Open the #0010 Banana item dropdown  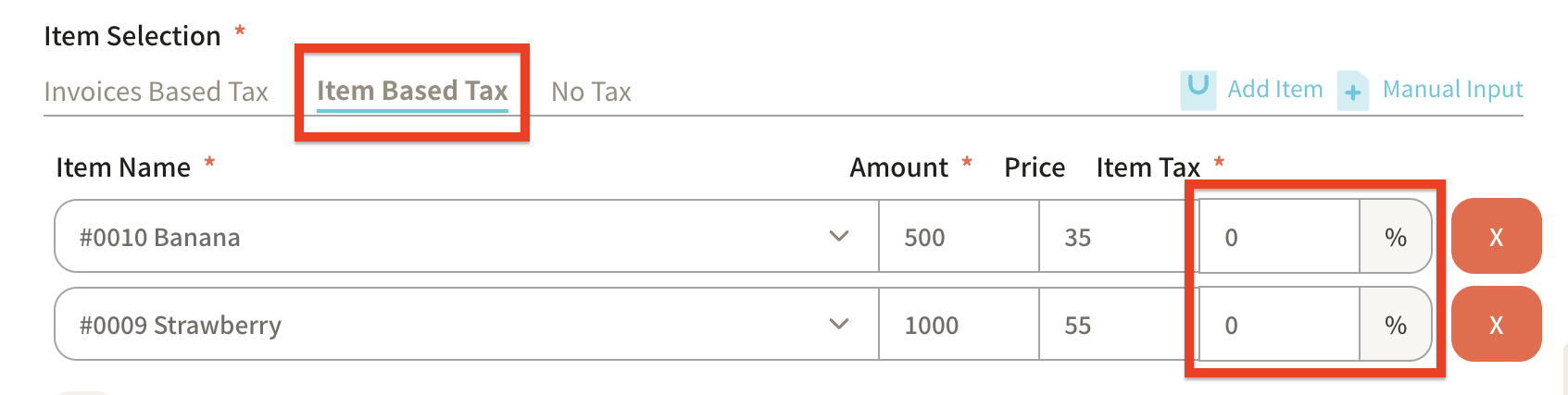[x=445, y=237]
